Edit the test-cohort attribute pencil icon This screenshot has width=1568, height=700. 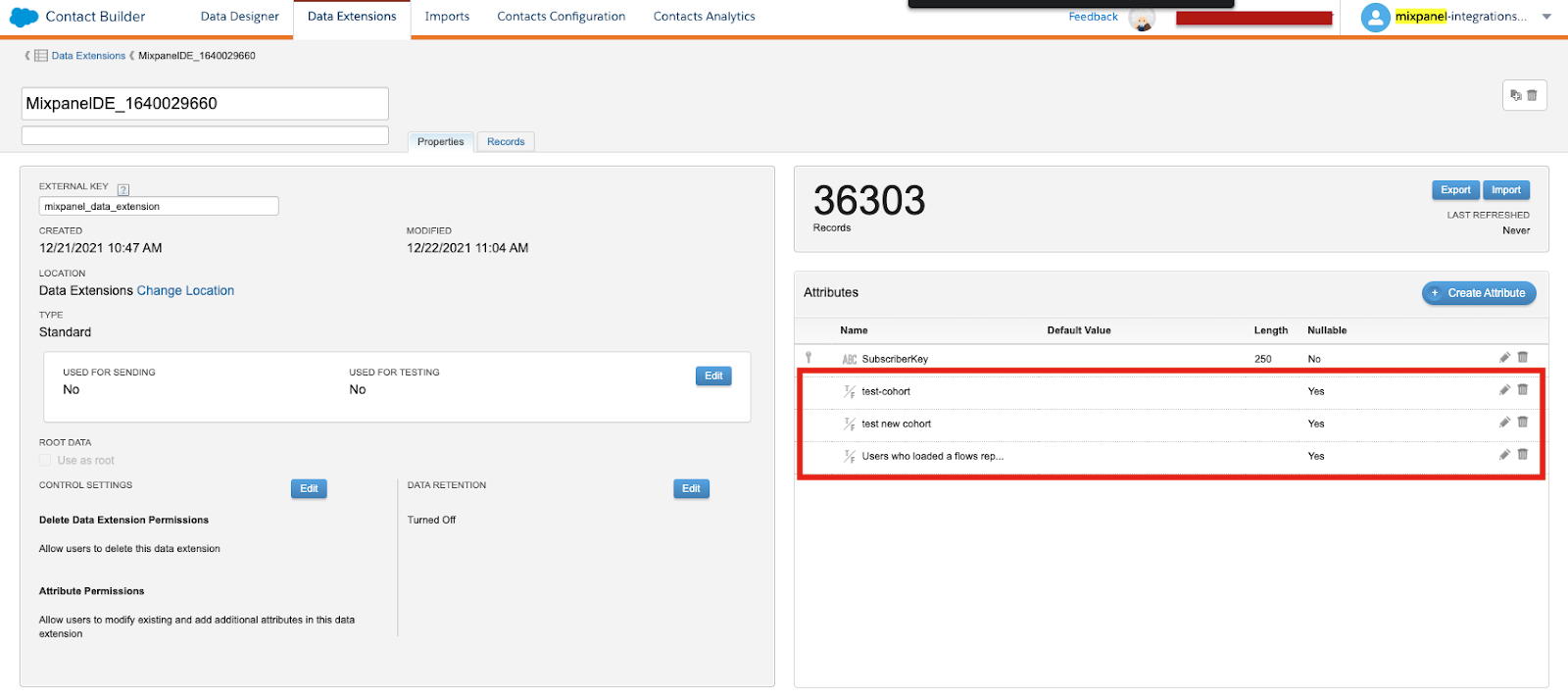(x=1504, y=390)
